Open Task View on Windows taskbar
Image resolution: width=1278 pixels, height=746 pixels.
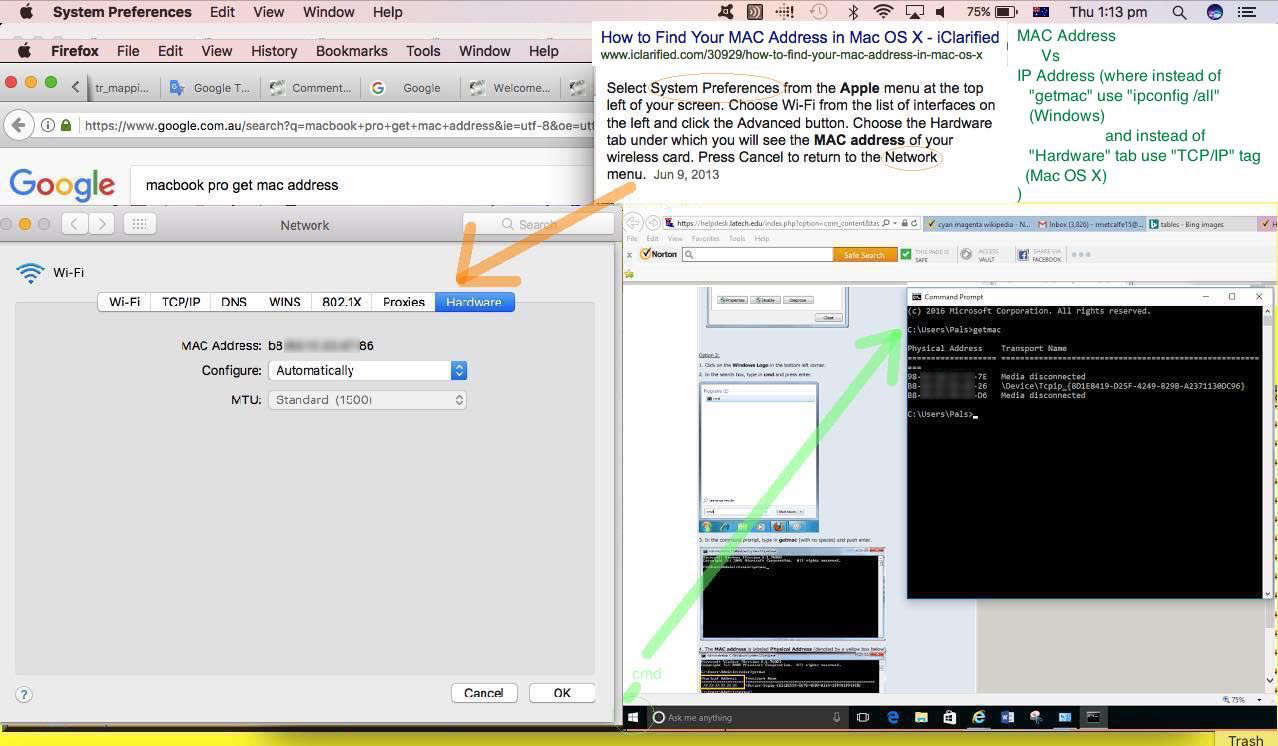(x=863, y=717)
